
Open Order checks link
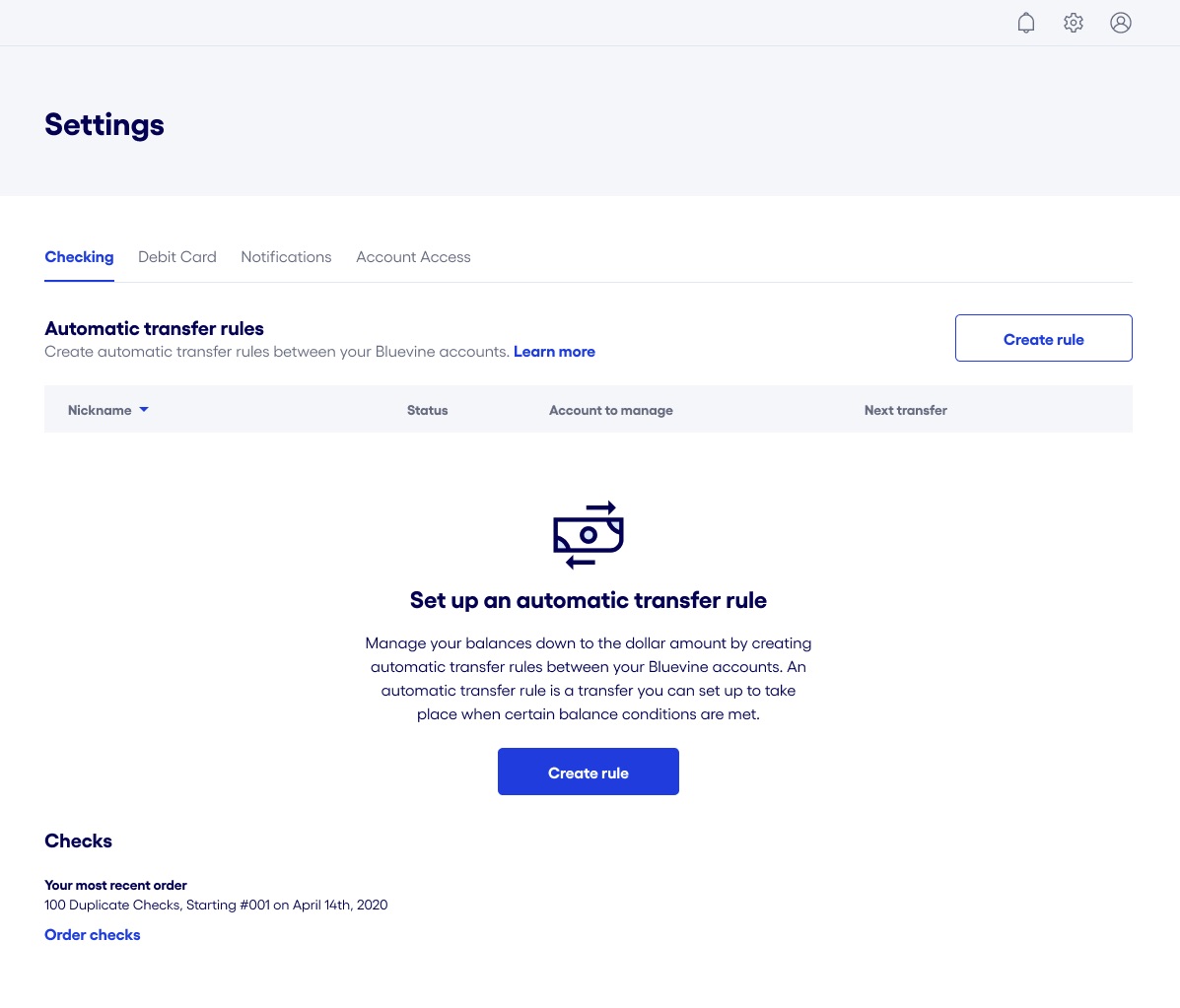(92, 934)
